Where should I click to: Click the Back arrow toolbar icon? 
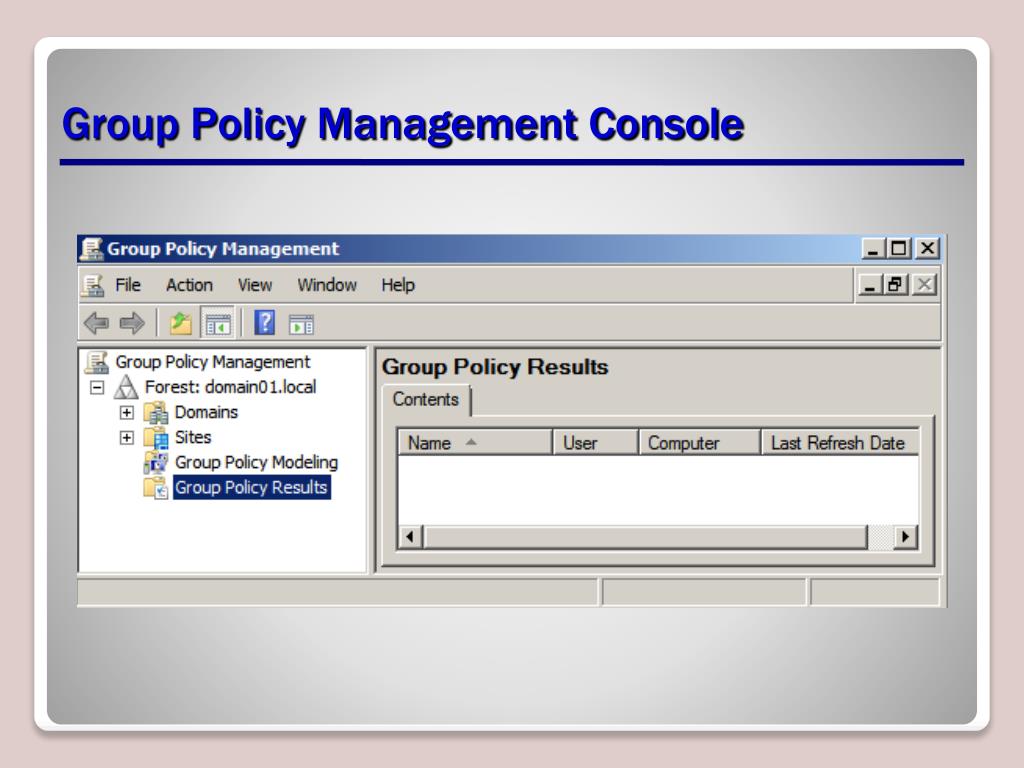coord(97,323)
